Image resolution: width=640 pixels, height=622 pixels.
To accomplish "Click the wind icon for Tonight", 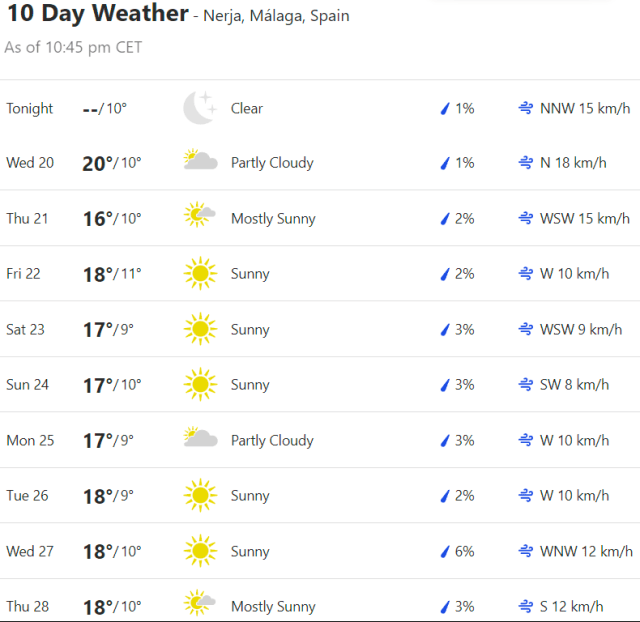I will (x=525, y=108).
